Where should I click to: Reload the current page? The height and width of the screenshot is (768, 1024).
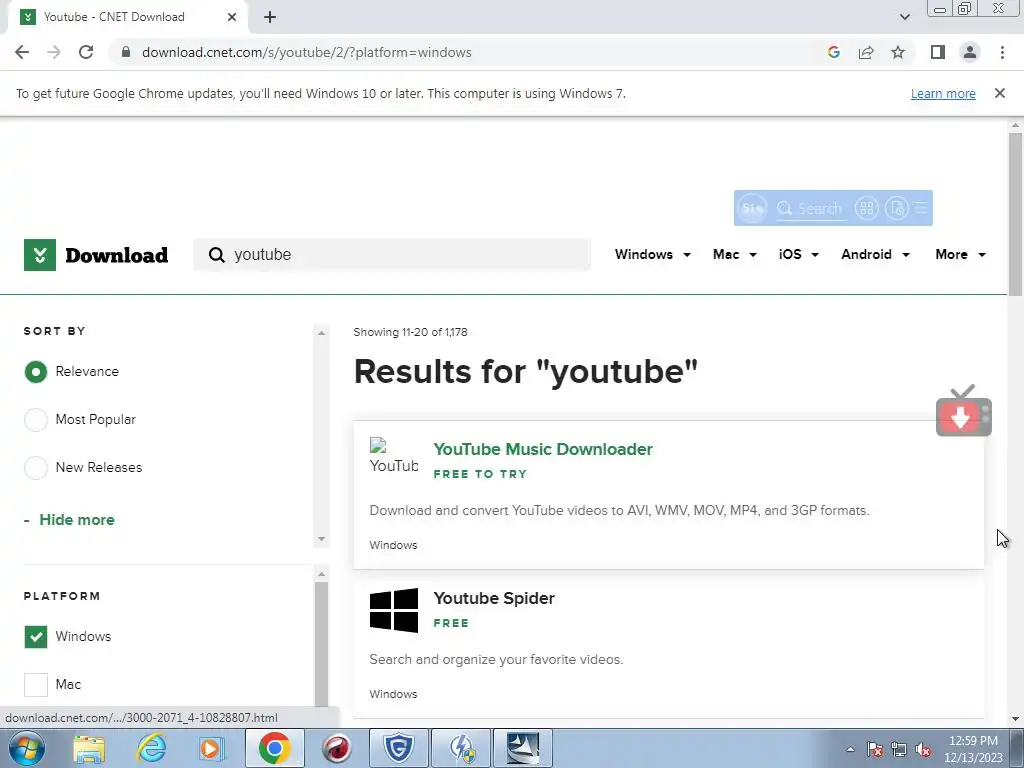coord(86,52)
